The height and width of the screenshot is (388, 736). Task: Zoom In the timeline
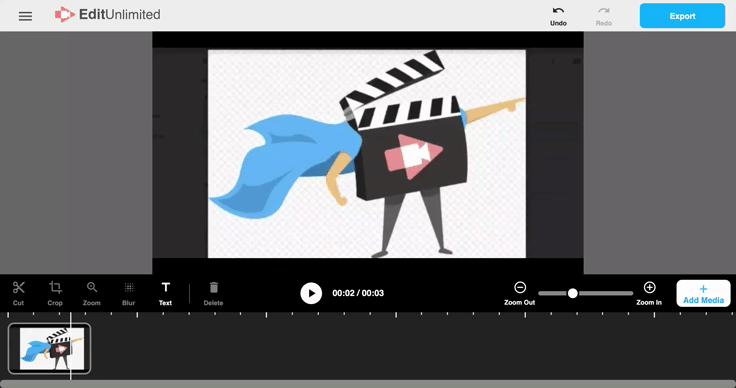649,293
